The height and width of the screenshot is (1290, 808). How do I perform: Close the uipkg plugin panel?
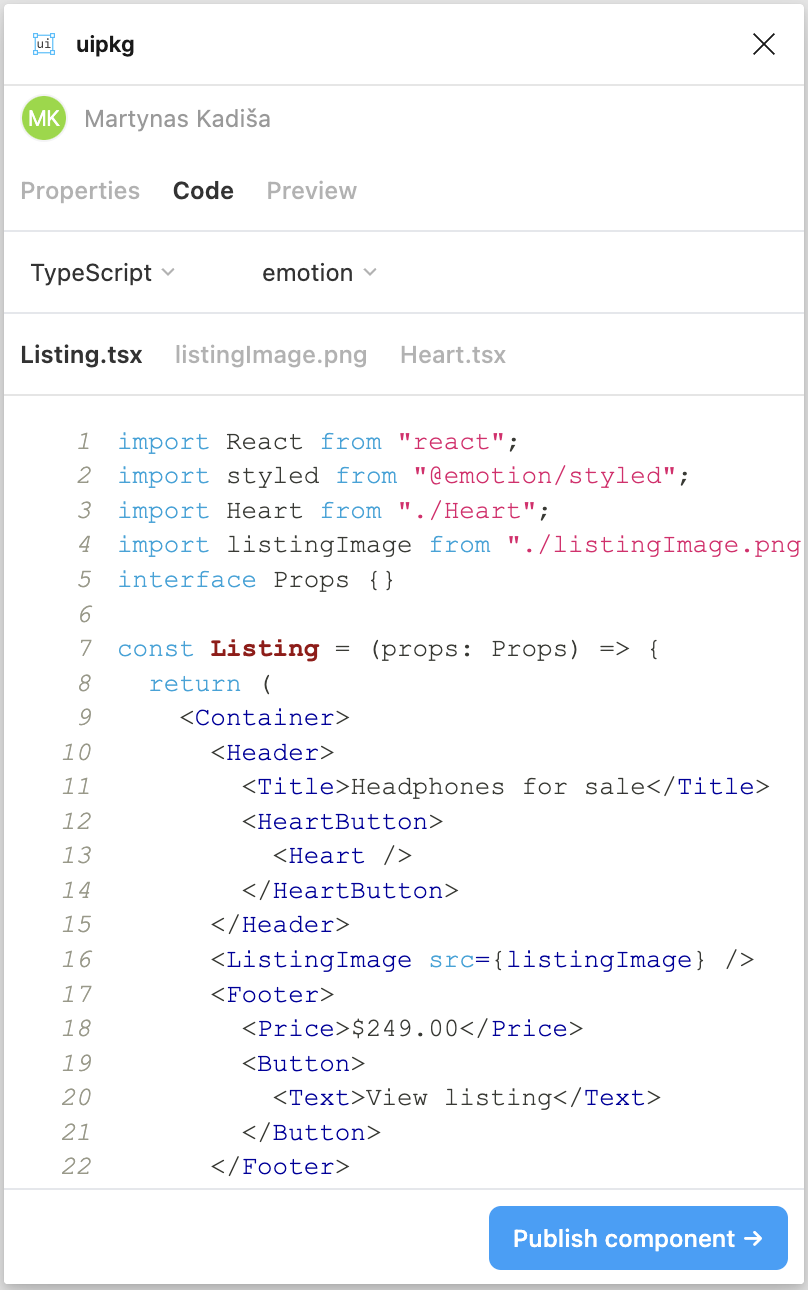point(764,44)
